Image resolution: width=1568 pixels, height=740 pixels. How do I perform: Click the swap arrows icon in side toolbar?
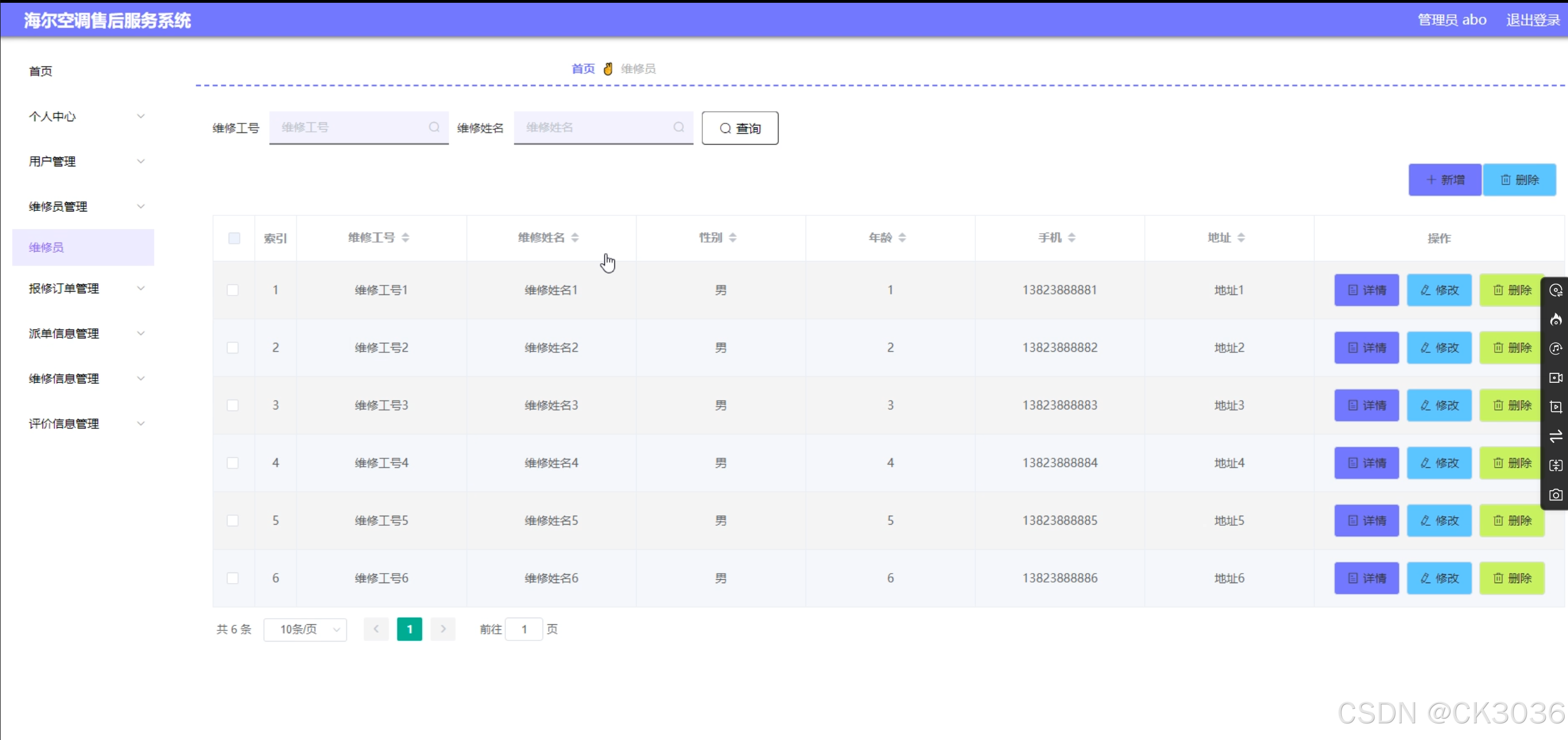click(x=1555, y=436)
